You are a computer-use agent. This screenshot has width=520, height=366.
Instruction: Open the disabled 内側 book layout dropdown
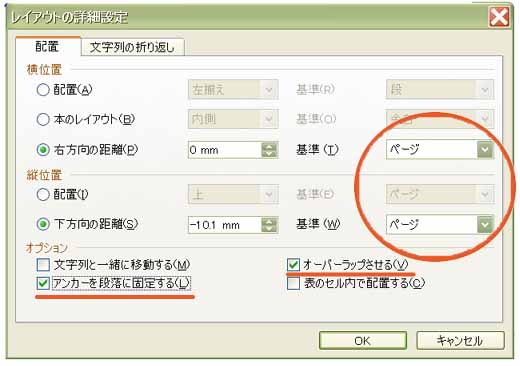point(233,119)
